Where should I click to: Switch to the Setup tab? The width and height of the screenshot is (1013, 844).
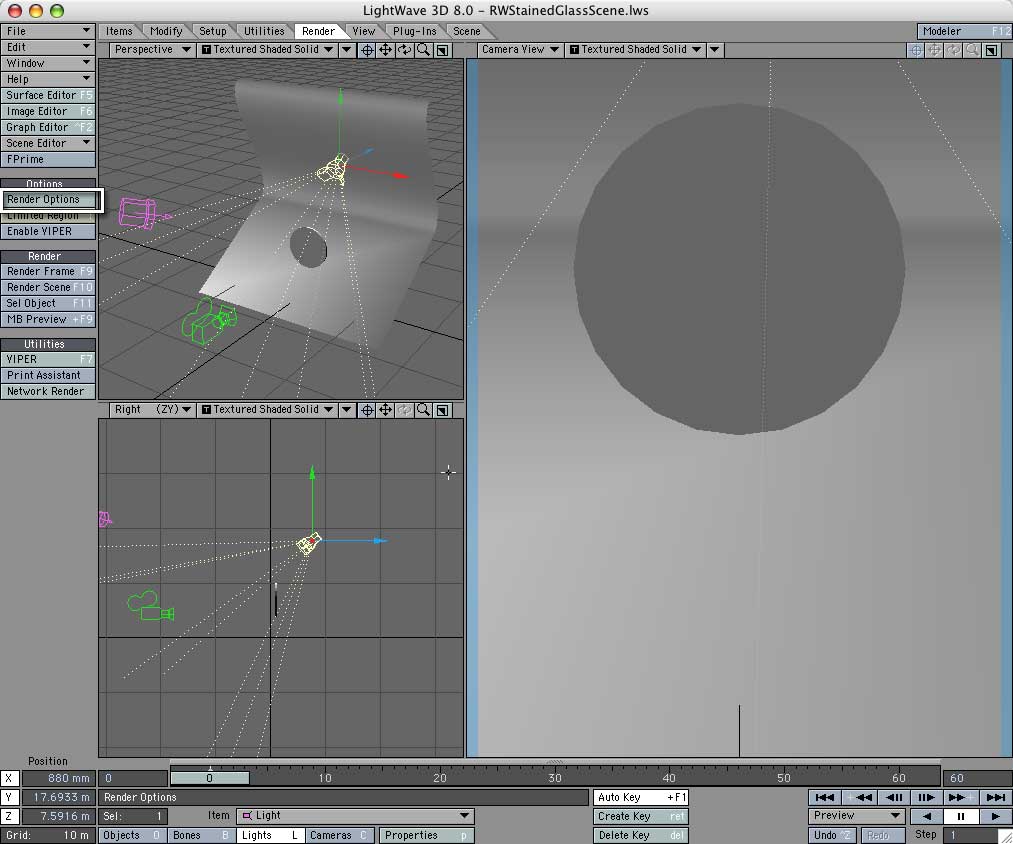point(213,31)
